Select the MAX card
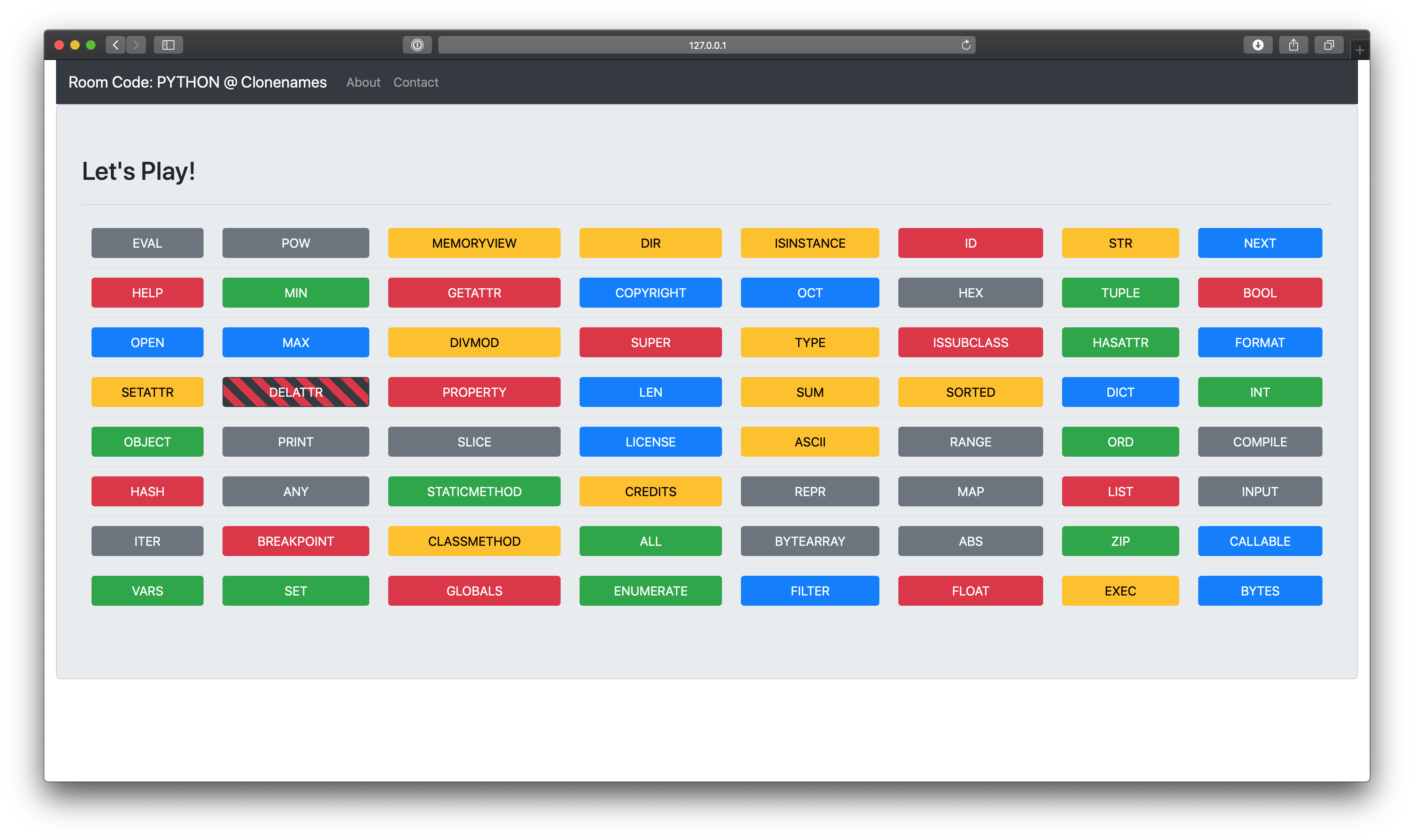 (296, 342)
